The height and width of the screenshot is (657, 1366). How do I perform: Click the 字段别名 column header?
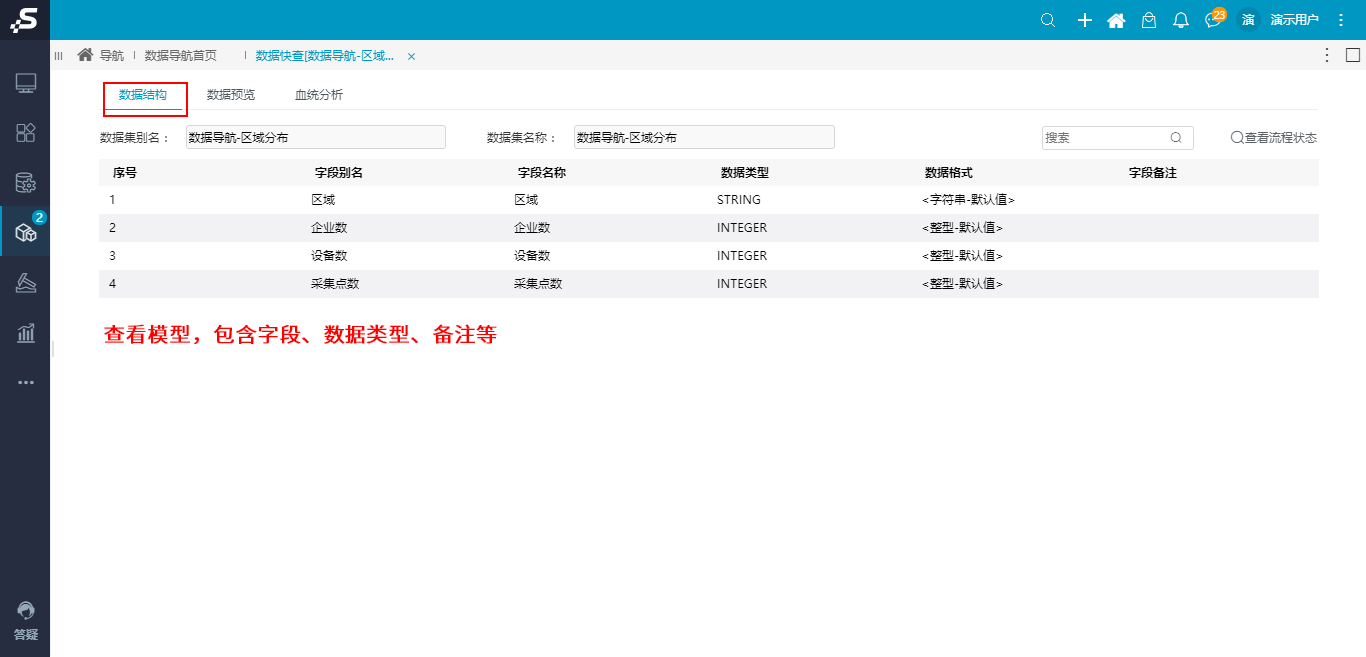pyautogui.click(x=339, y=173)
